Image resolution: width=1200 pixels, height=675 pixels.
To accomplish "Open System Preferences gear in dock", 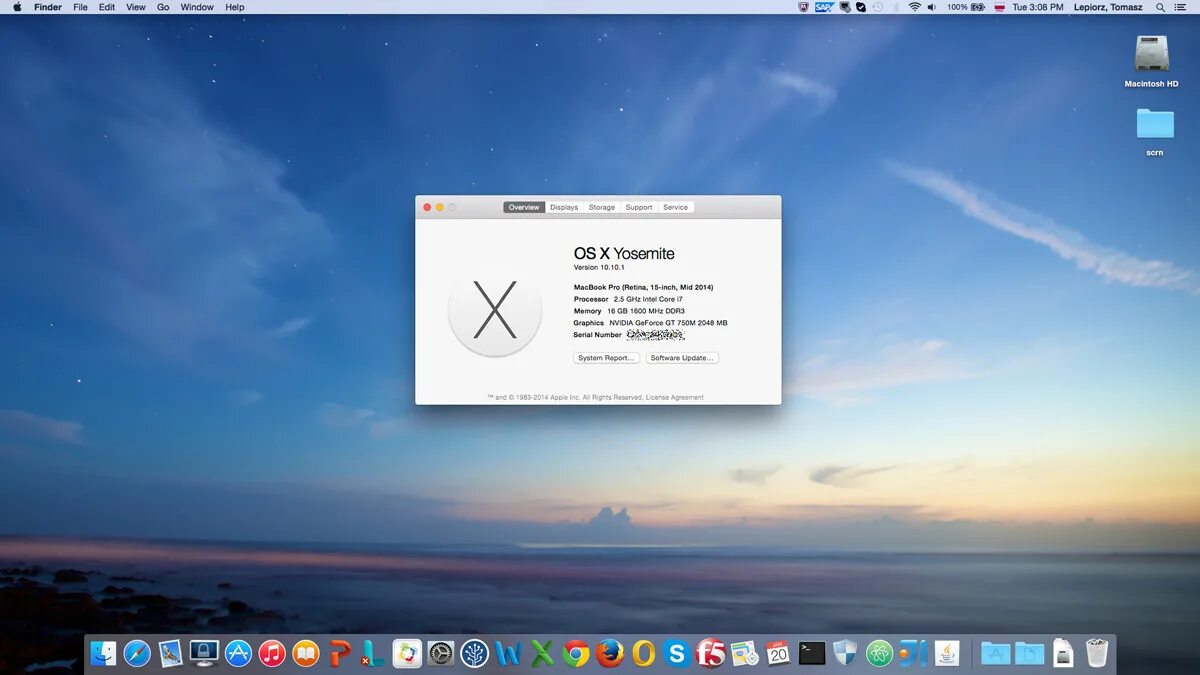I will 441,654.
